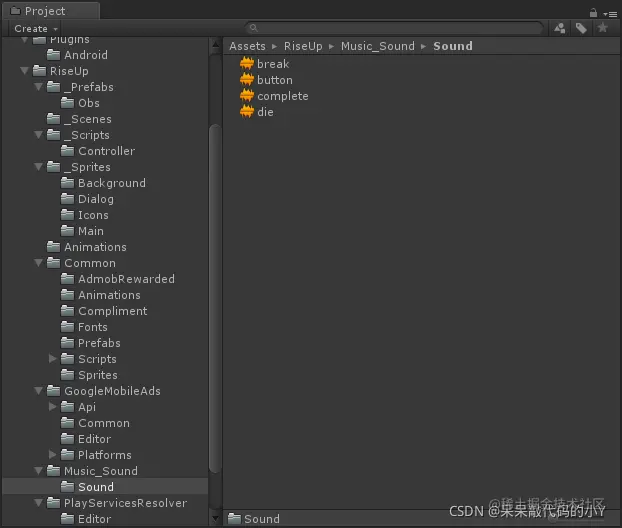This screenshot has width=622, height=528.
Task: Focus the project search field
Action: click(x=394, y=28)
